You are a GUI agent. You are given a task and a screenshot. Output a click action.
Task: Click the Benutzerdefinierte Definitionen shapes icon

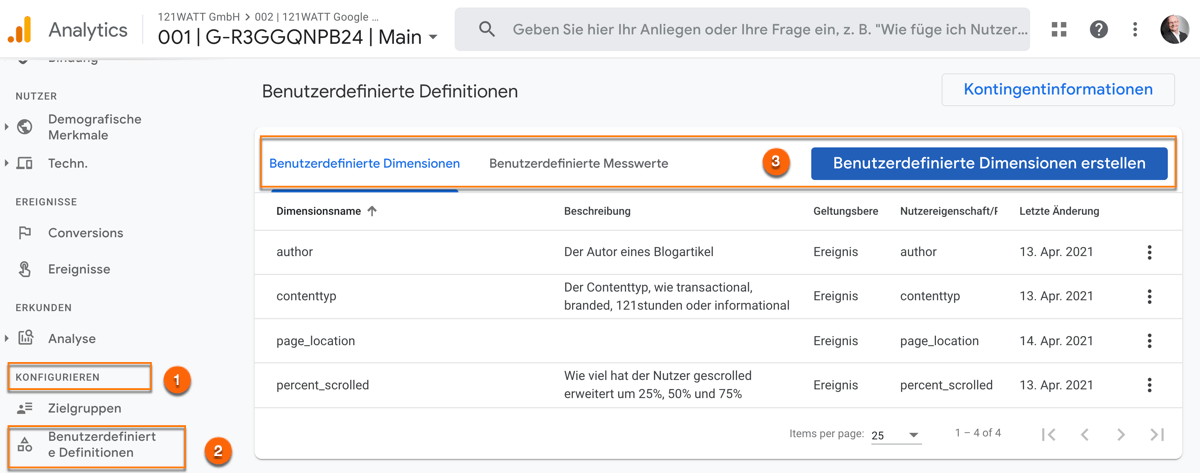click(x=25, y=445)
